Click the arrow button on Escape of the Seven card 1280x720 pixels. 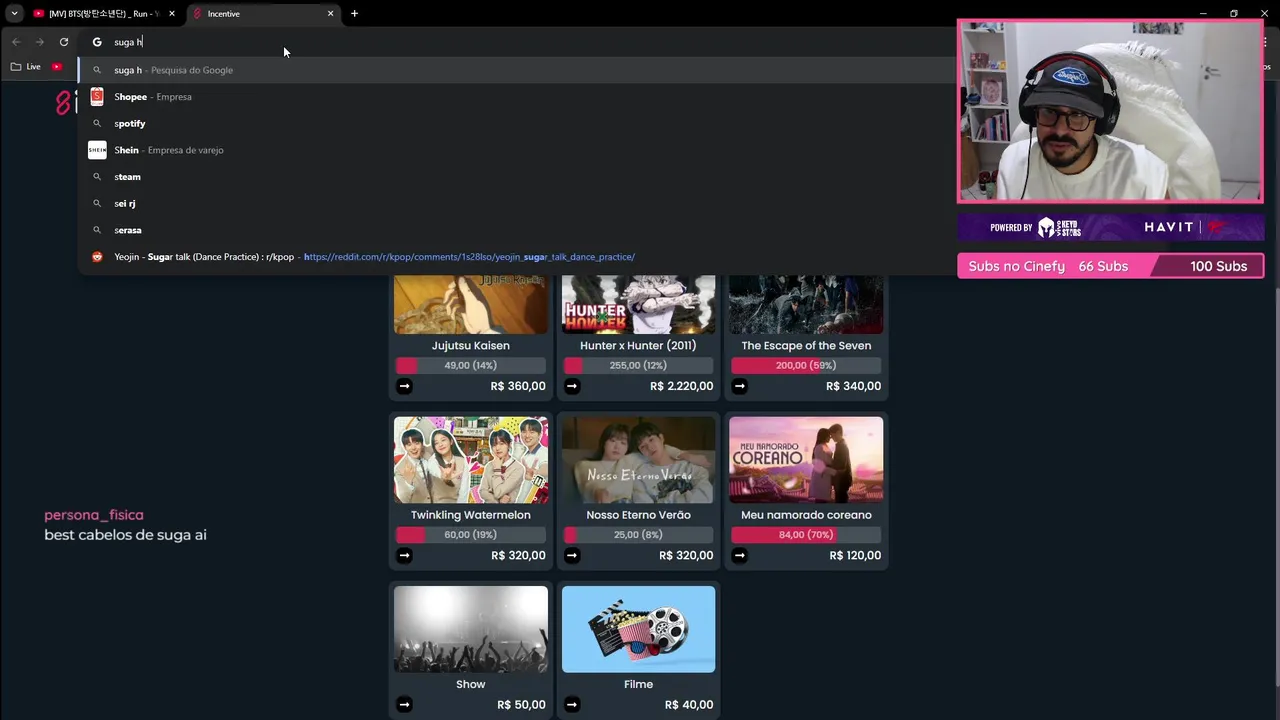pyautogui.click(x=740, y=386)
